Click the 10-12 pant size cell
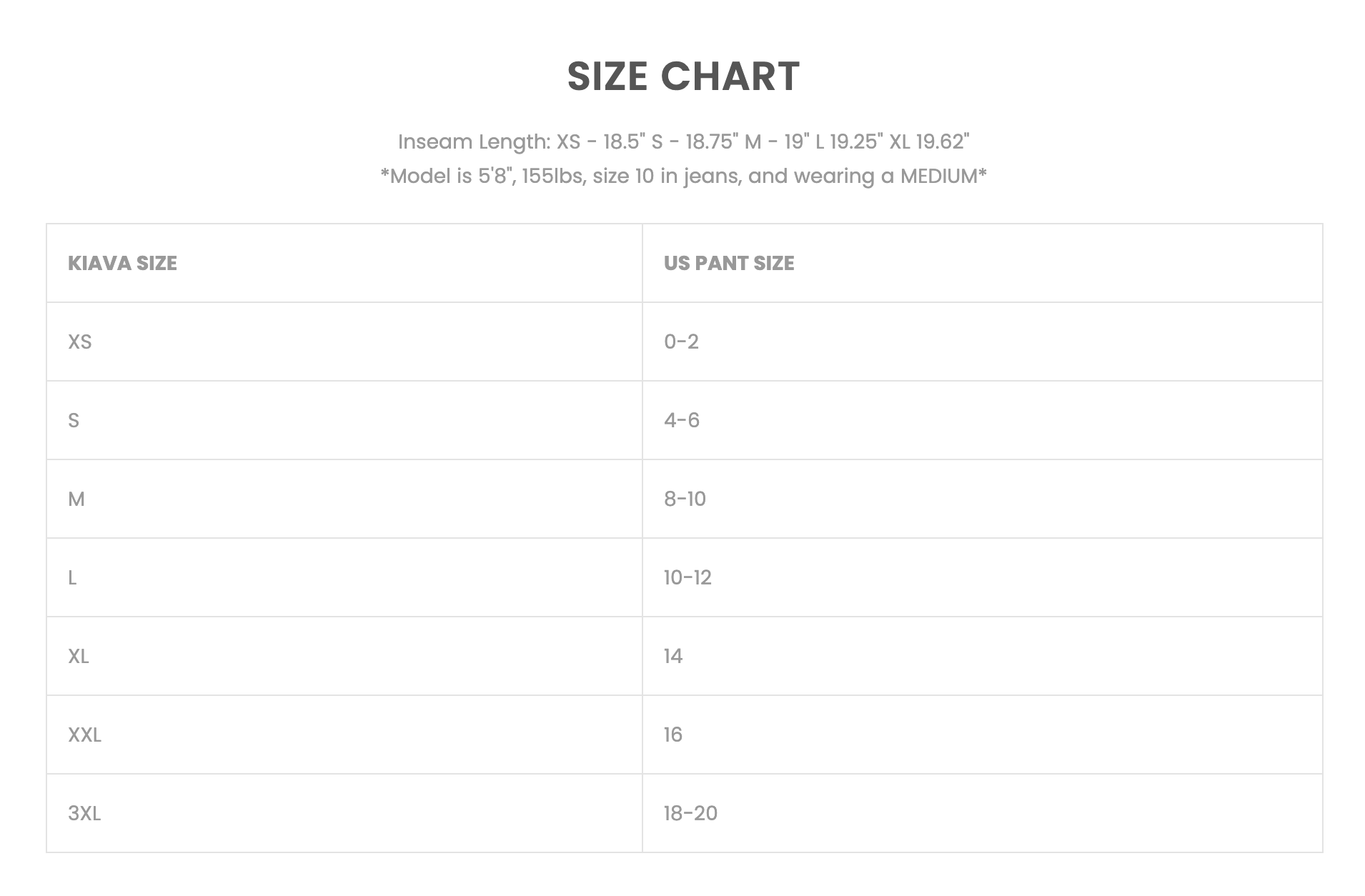 (688, 577)
